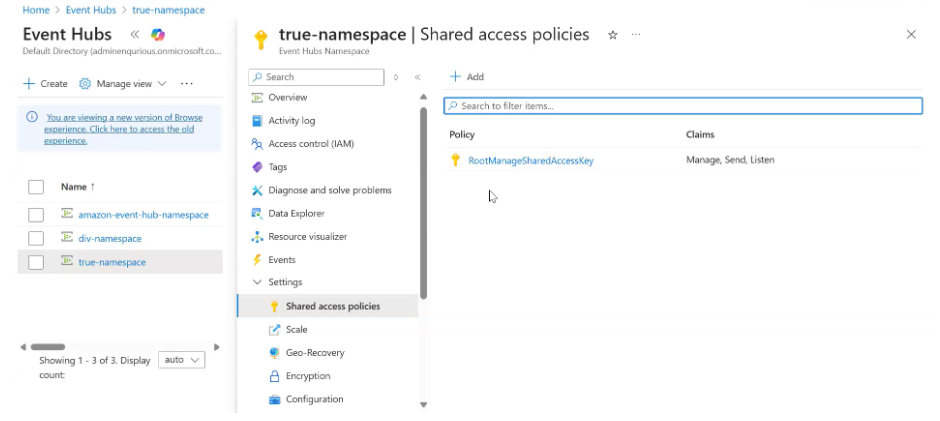Collapse the Event Hubs list pane

[x=135, y=35]
